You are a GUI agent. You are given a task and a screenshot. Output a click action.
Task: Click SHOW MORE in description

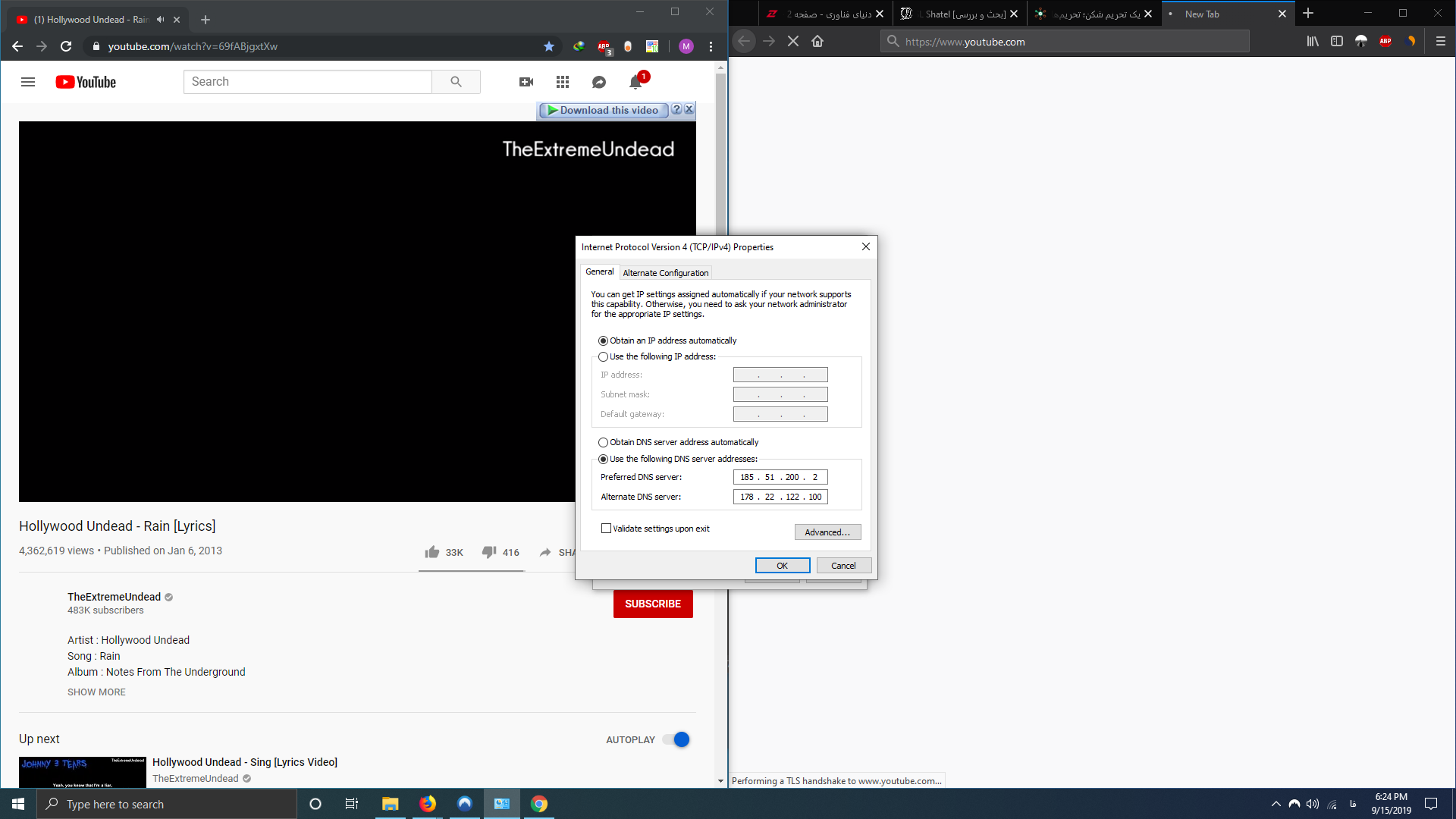tap(96, 692)
